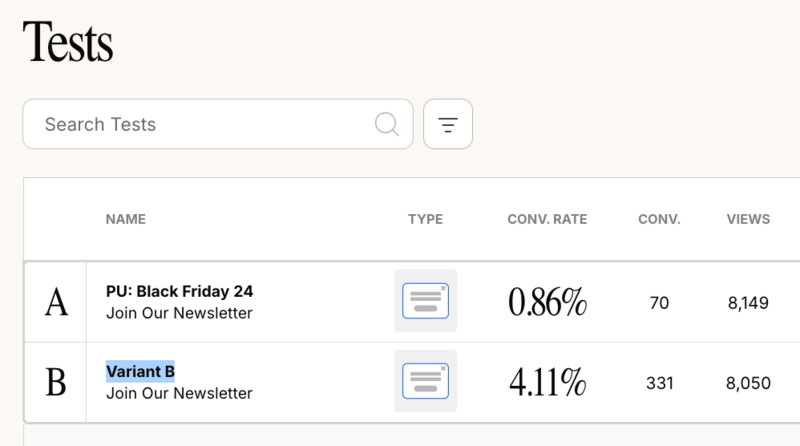Click the 0.86% conversion rate value

coord(547,302)
